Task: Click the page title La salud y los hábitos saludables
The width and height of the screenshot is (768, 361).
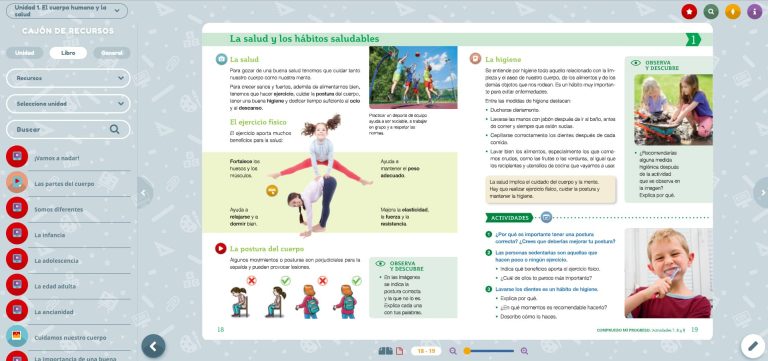Action: (x=304, y=39)
